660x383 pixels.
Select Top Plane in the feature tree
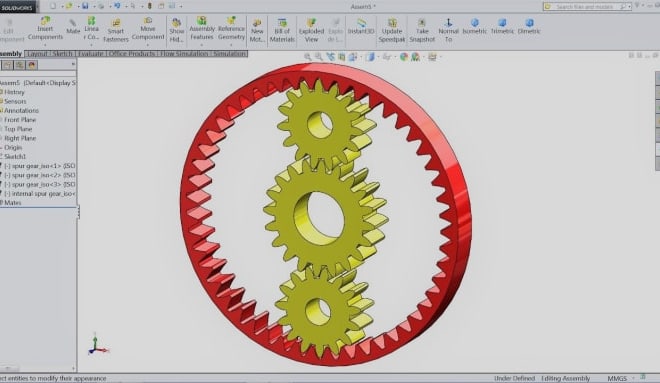coord(18,129)
